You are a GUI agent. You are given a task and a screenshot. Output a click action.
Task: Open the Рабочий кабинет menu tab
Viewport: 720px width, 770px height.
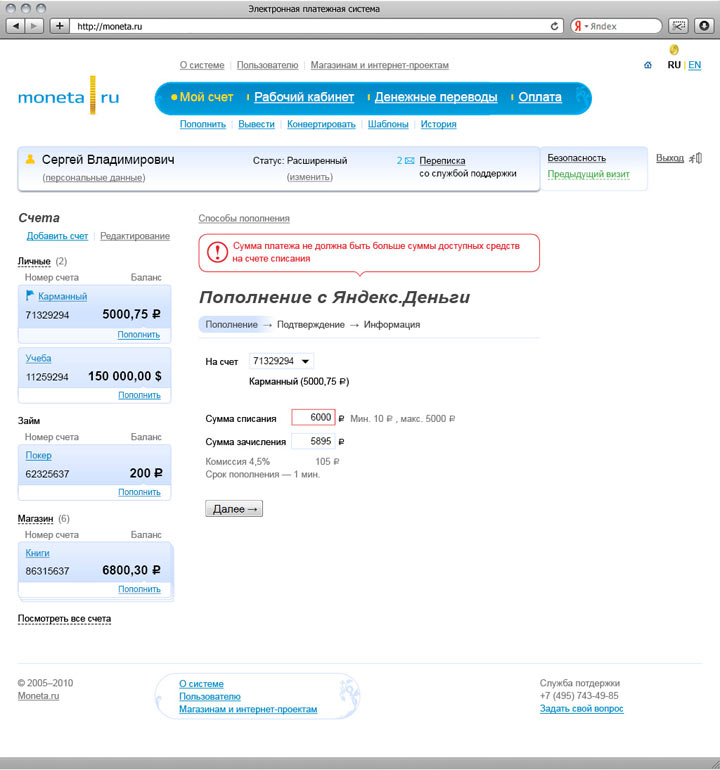304,97
